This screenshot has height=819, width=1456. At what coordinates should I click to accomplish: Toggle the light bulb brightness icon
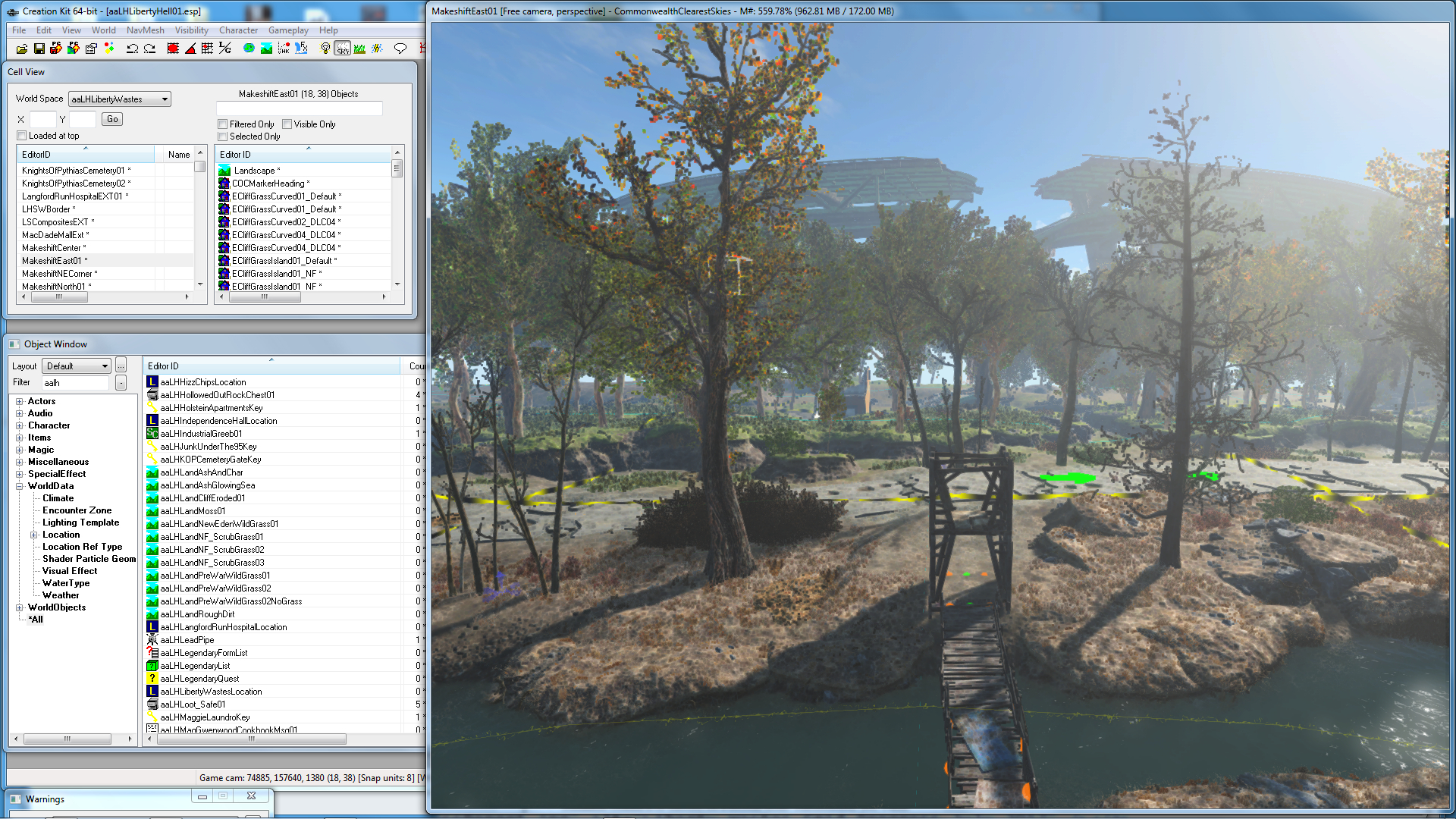[325, 49]
